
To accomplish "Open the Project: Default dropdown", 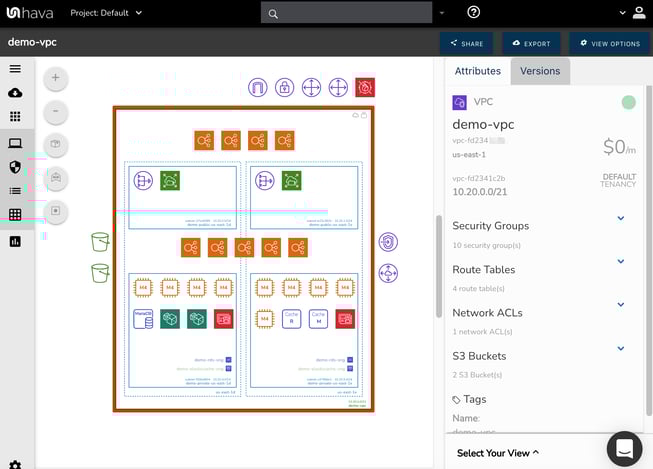I will coord(107,13).
